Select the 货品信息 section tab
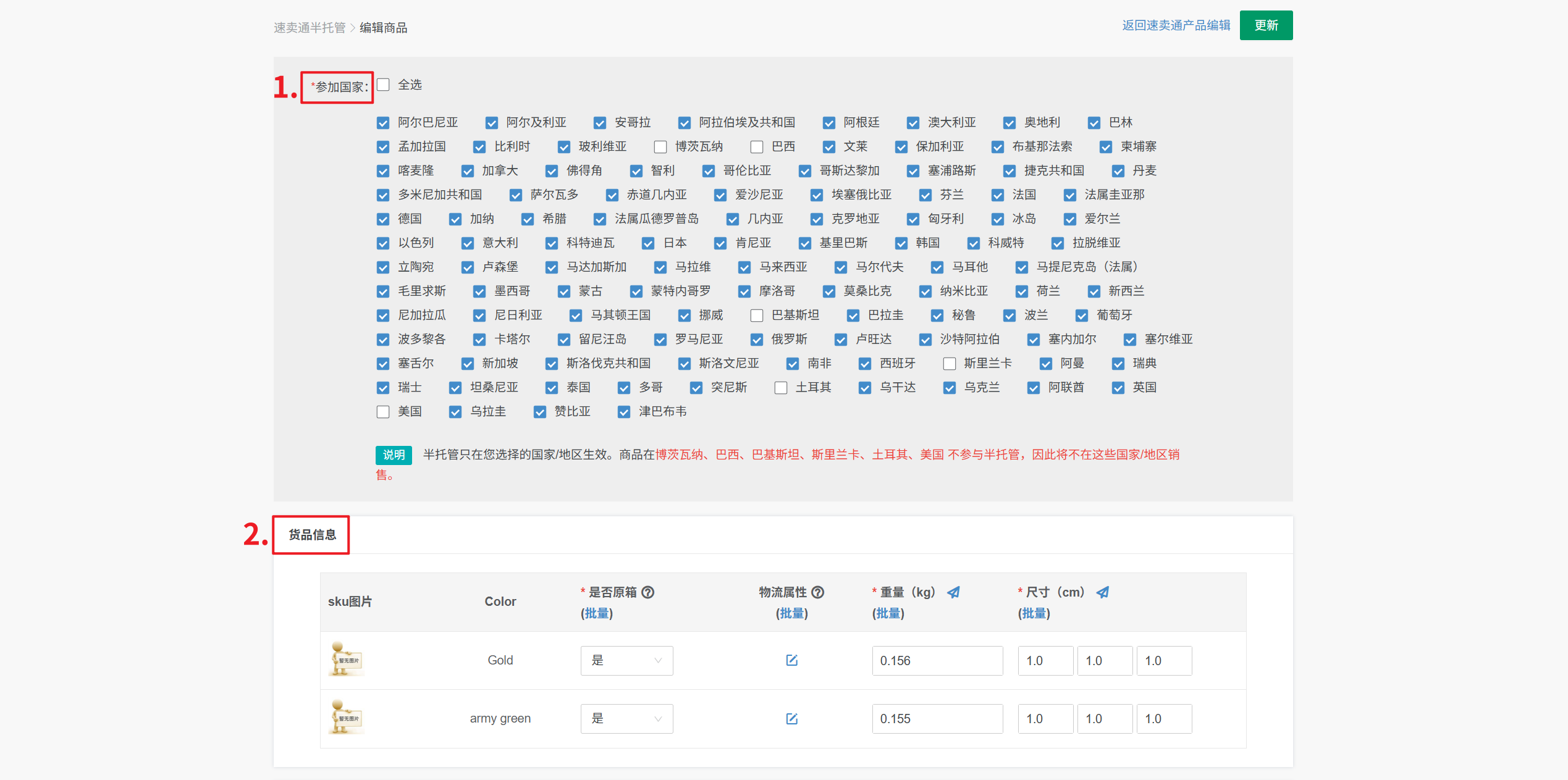 (312, 535)
